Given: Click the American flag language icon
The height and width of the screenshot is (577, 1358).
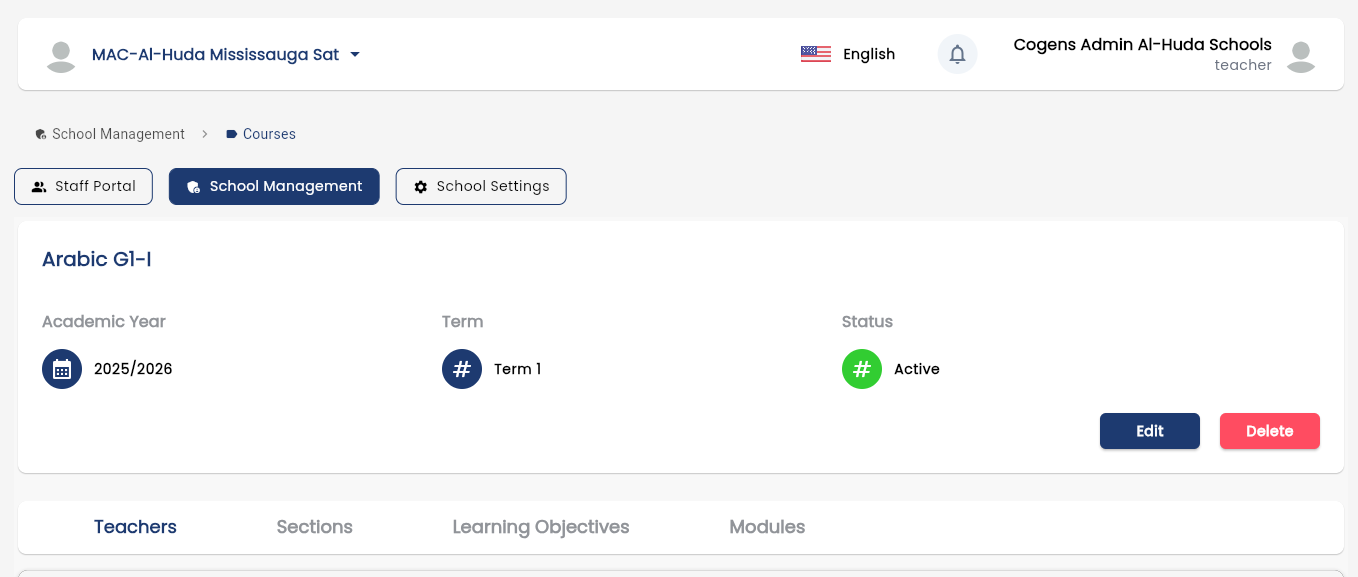Looking at the screenshot, I should (x=815, y=54).
